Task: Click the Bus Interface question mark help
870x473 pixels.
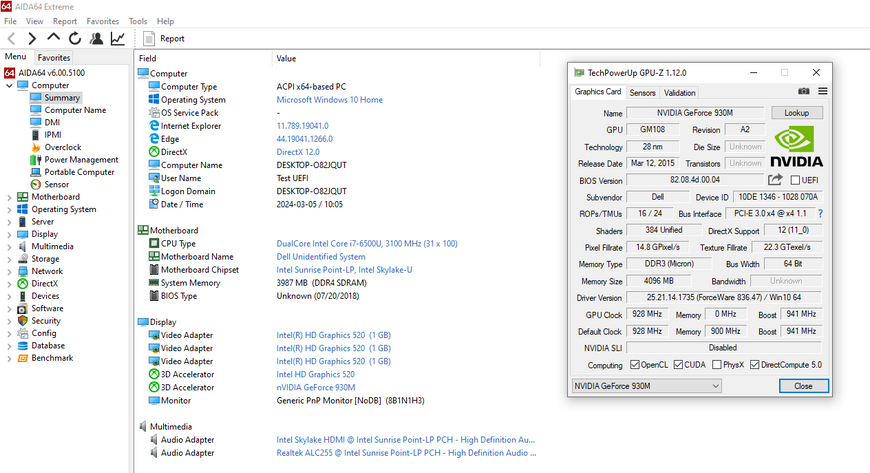Action: click(820, 213)
